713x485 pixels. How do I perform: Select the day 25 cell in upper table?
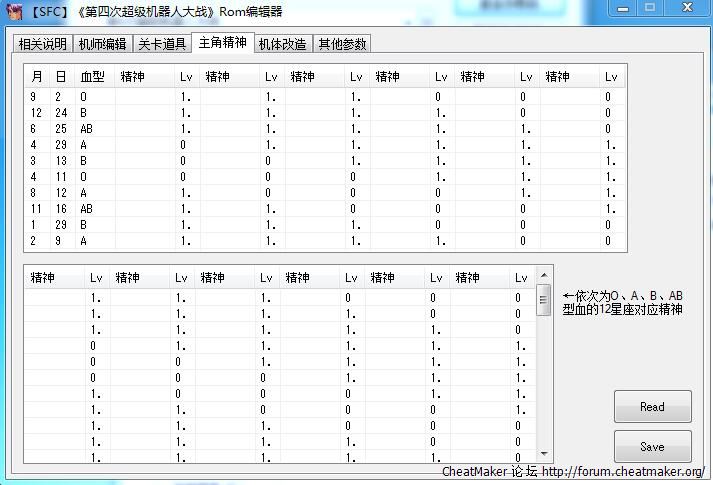[x=62, y=129]
